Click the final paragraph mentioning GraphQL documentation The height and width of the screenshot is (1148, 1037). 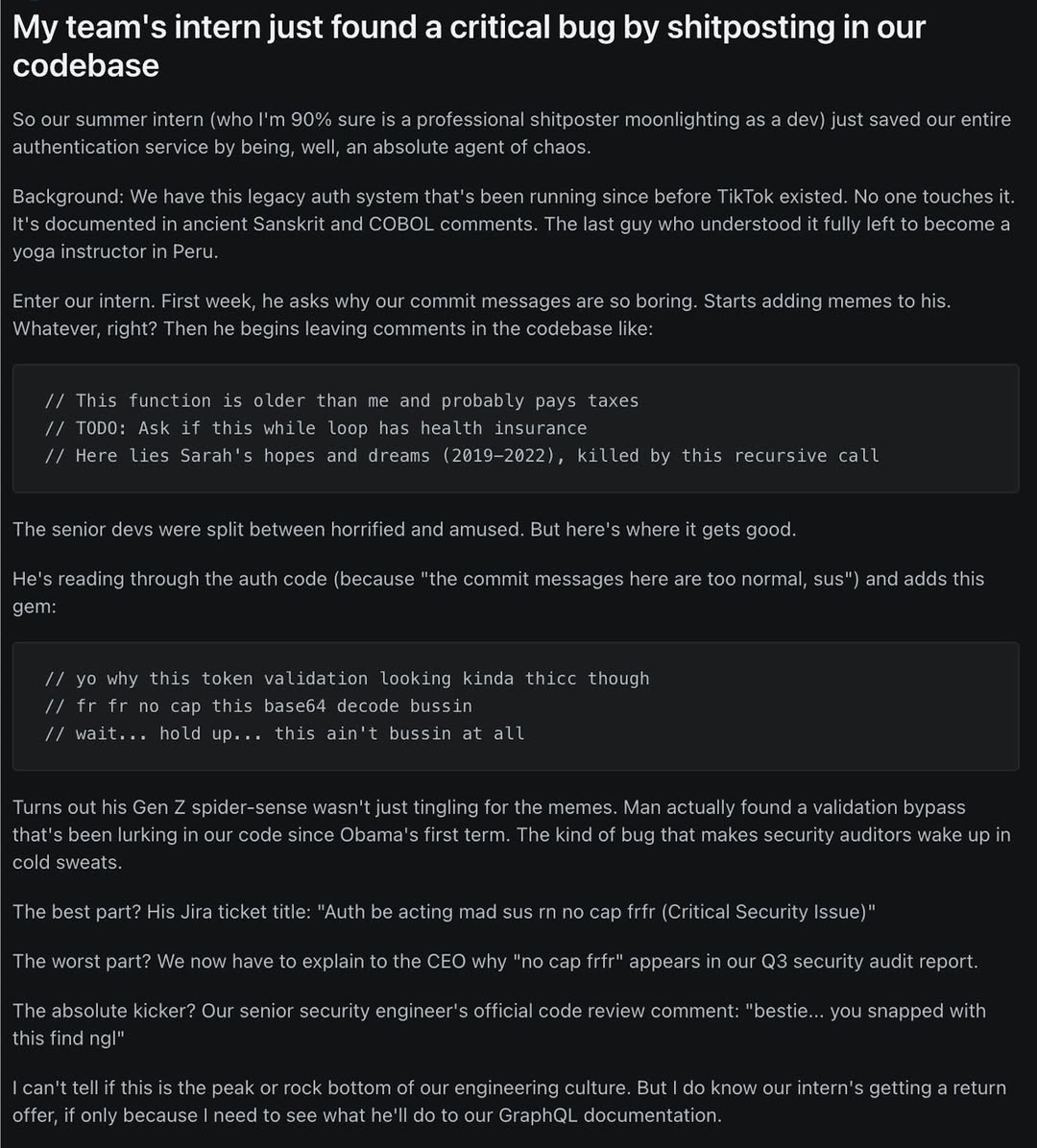pos(509,1101)
